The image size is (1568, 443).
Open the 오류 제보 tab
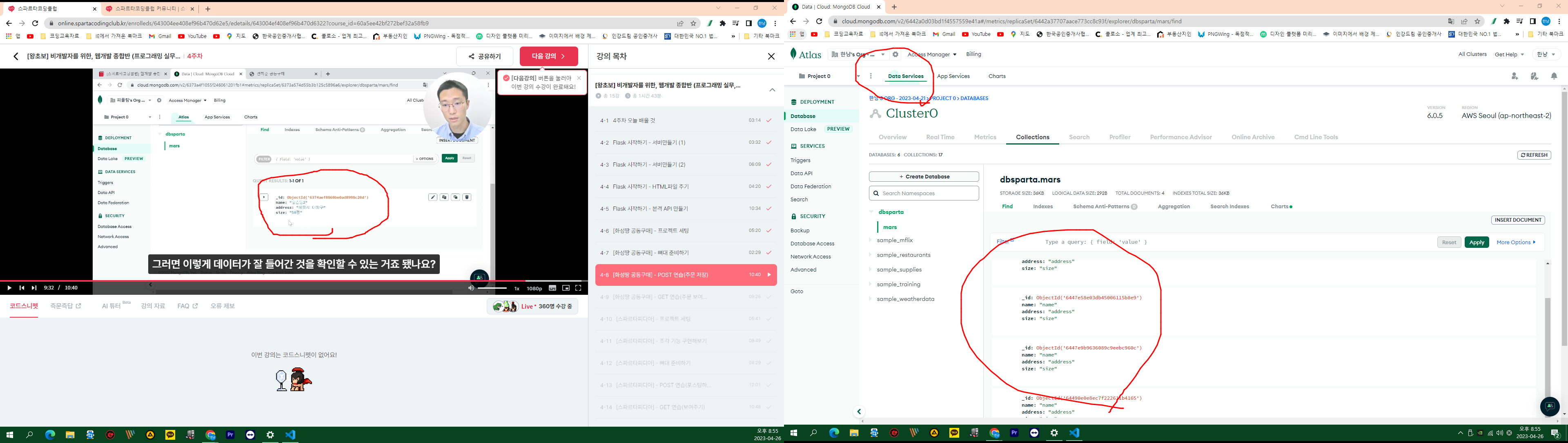[x=223, y=306]
